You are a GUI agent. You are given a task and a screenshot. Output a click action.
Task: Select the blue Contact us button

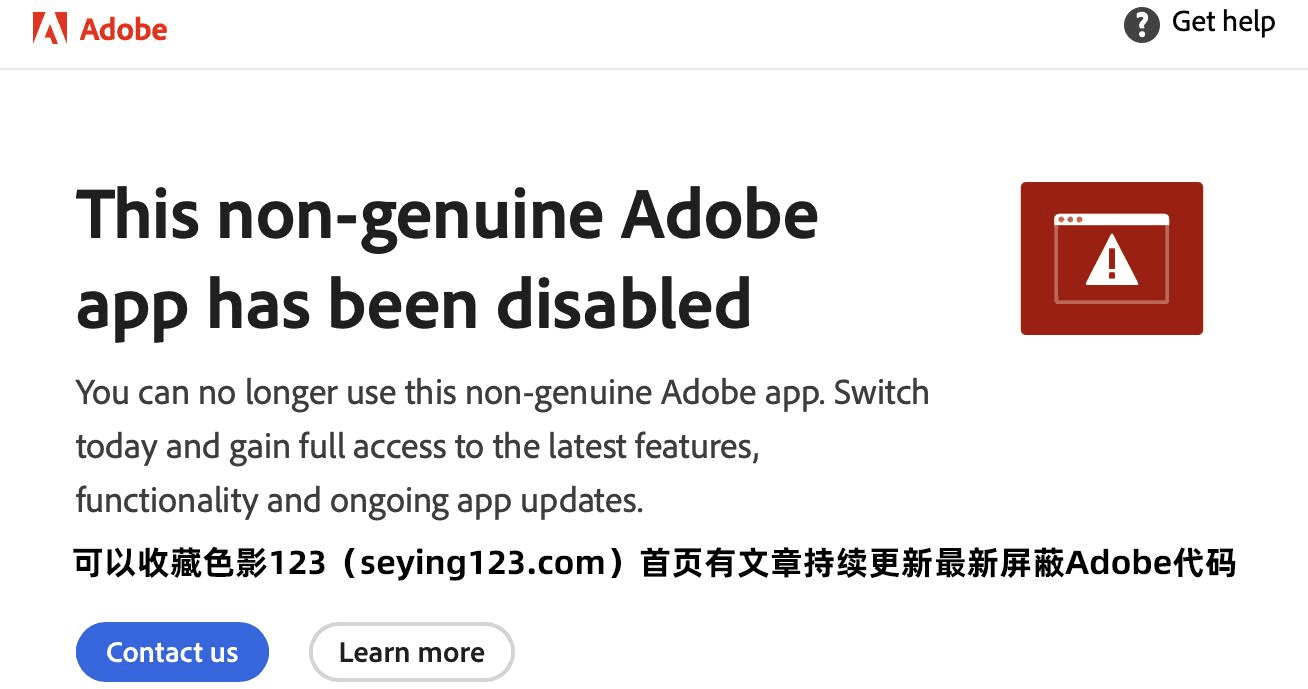point(172,653)
